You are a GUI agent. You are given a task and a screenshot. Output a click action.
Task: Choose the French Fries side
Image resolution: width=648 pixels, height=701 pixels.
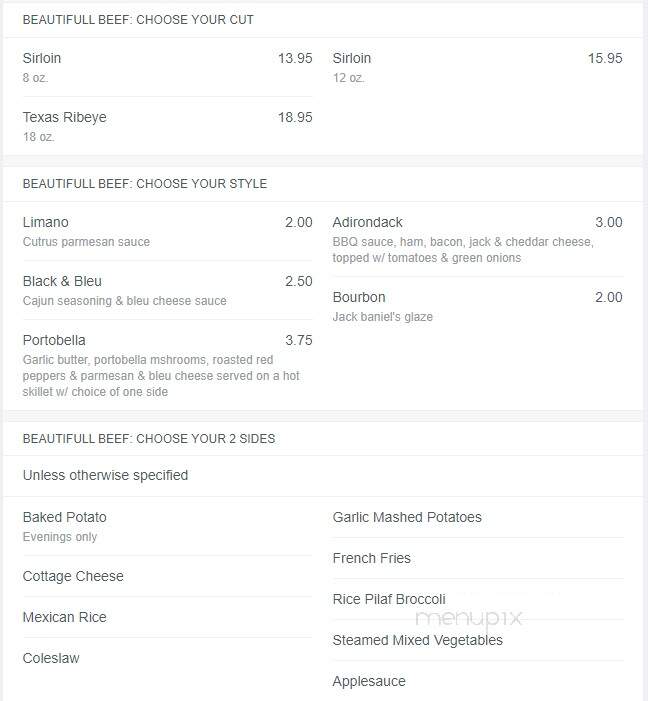(x=477, y=558)
